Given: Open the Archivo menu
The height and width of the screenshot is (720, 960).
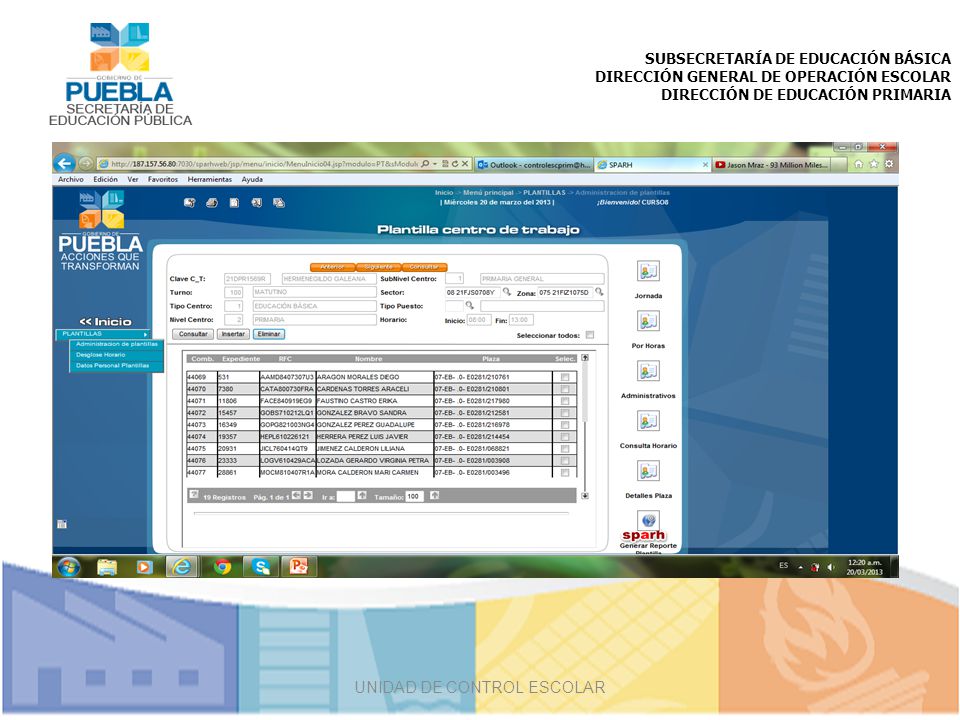Looking at the screenshot, I should 70,179.
